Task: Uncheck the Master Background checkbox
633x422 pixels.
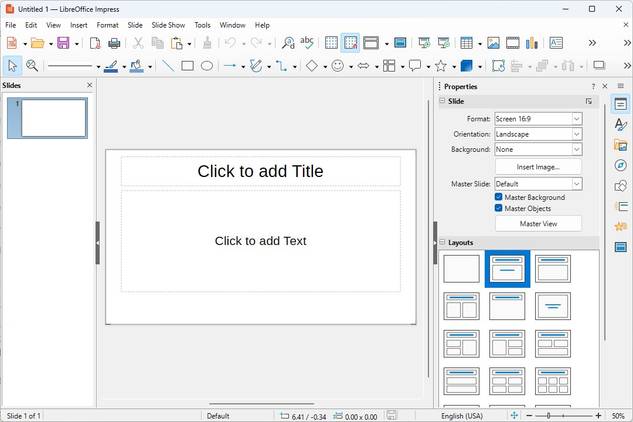Action: [499, 197]
